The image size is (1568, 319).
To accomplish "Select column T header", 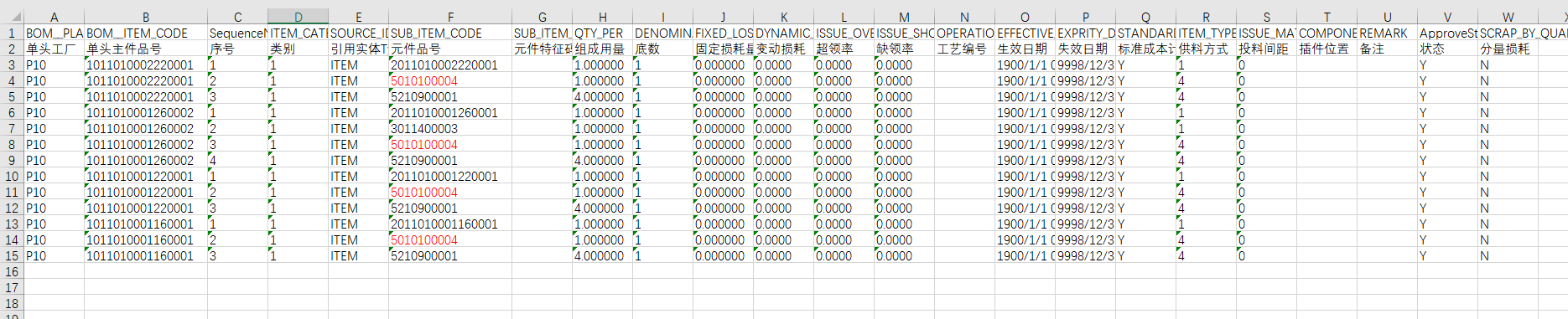I will [x=1327, y=17].
